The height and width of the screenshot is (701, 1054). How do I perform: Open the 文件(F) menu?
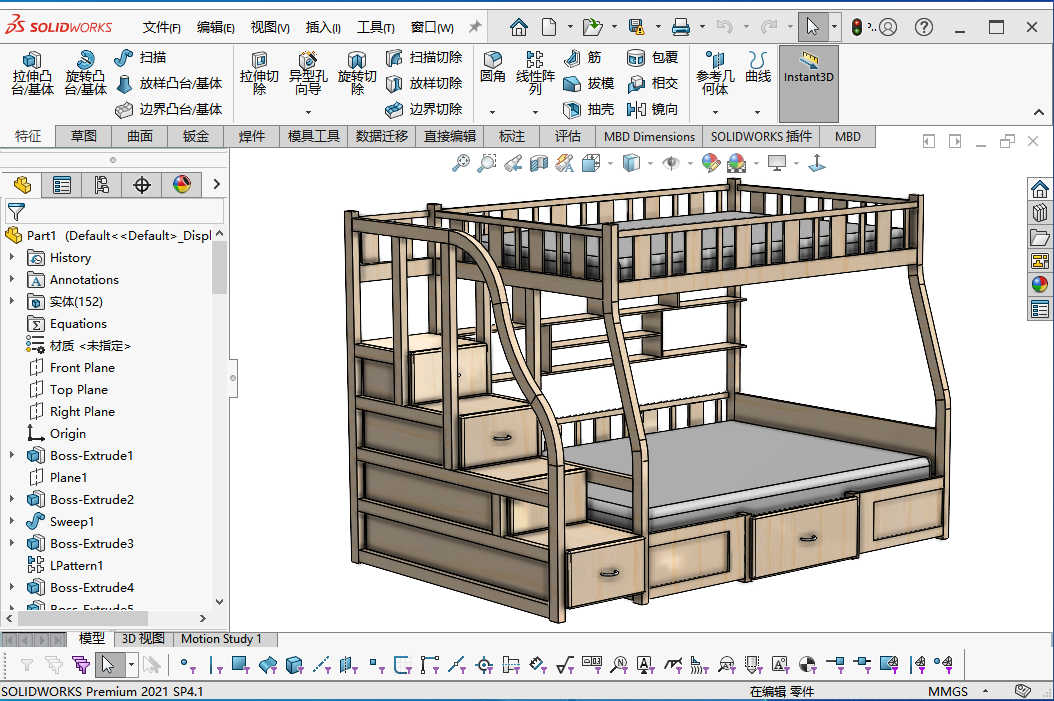tap(161, 27)
